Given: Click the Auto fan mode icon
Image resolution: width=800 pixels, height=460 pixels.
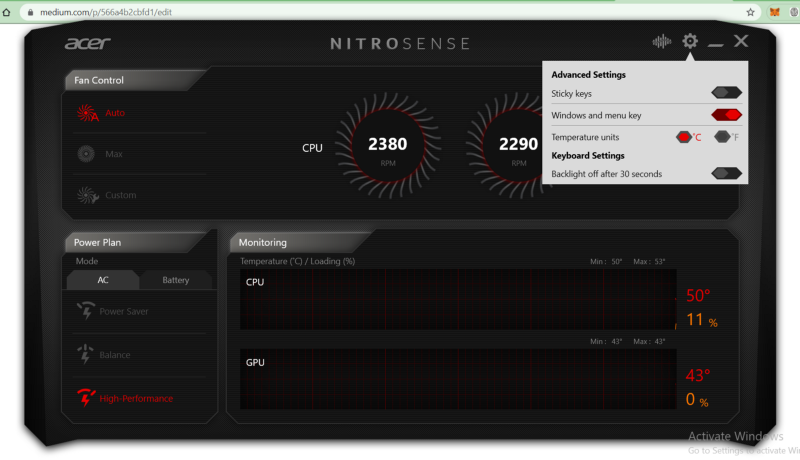Looking at the screenshot, I should coord(87,113).
